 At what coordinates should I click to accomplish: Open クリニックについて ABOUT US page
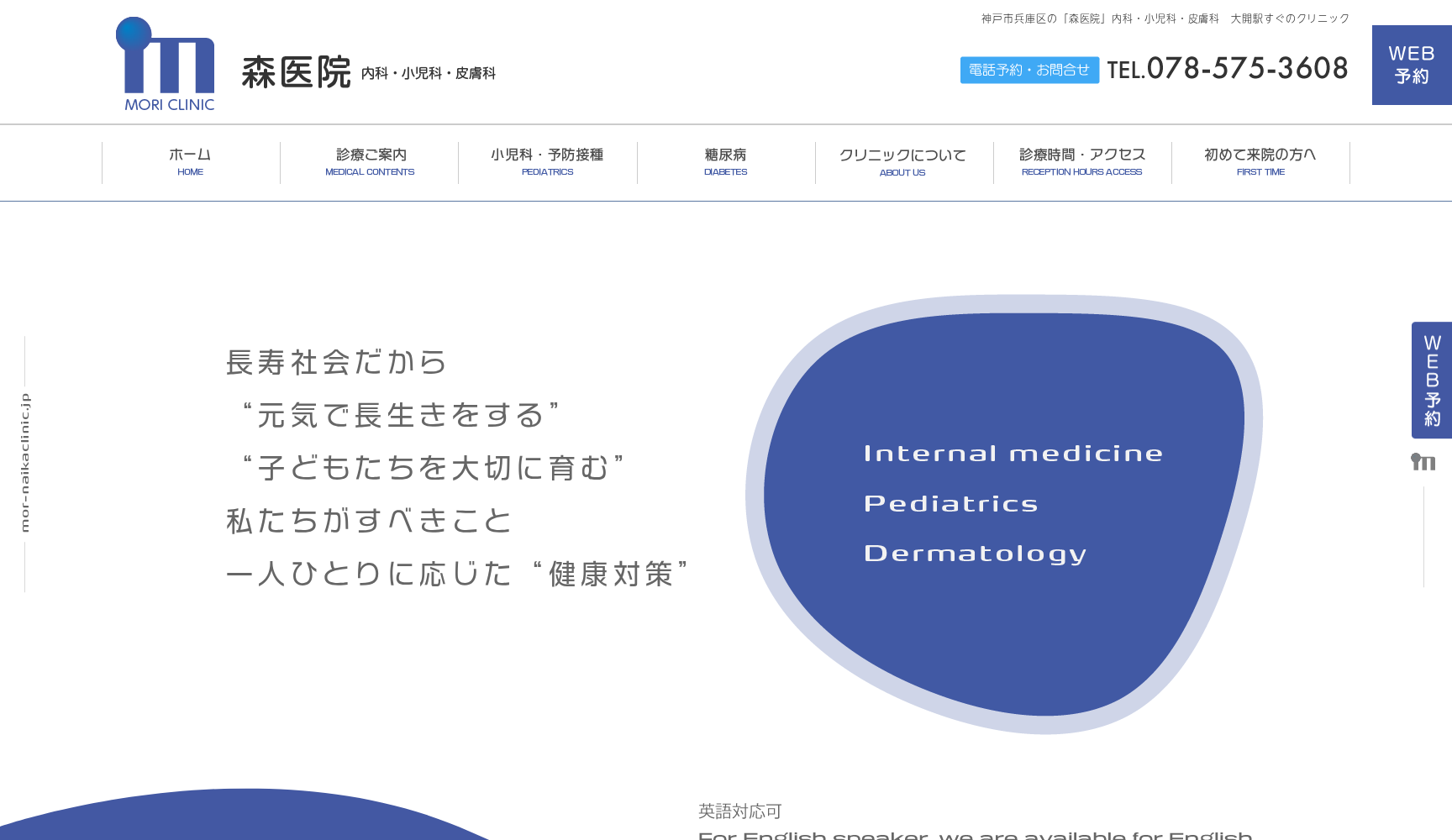pos(902,161)
